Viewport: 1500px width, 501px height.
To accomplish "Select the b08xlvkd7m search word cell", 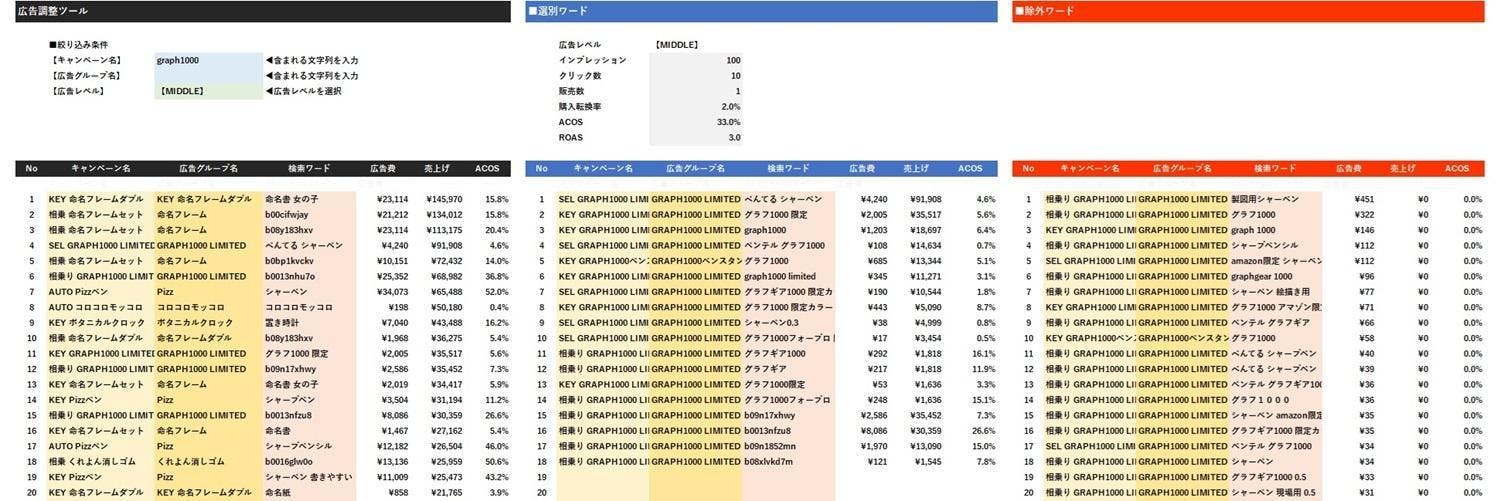I will click(x=788, y=462).
